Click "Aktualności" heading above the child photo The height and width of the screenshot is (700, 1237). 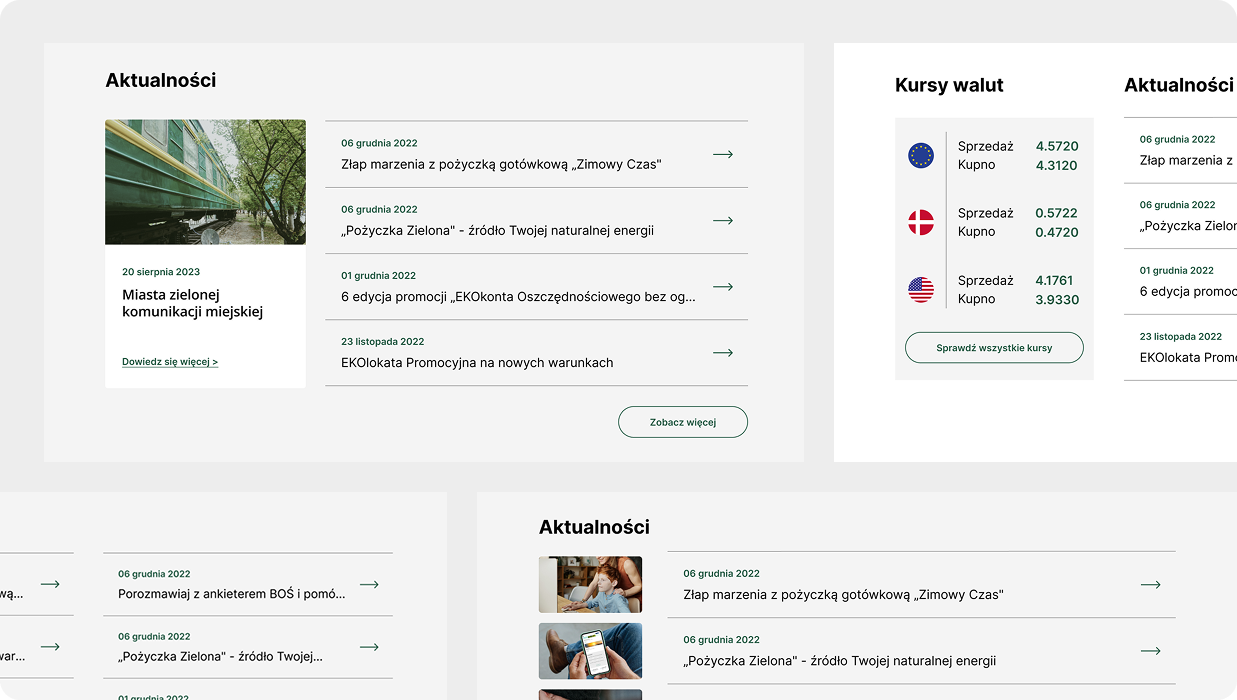point(594,526)
